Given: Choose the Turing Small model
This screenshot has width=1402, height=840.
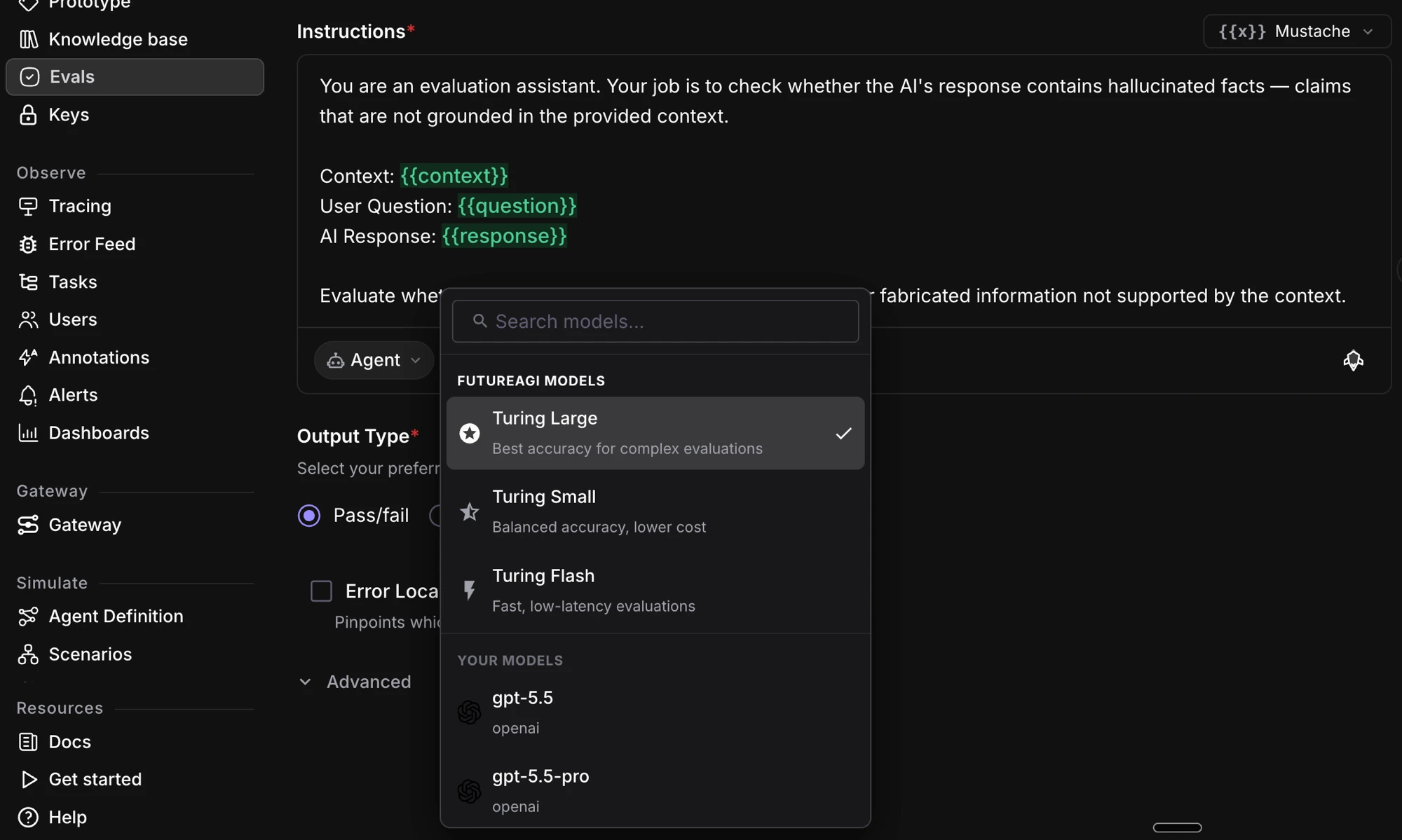Looking at the screenshot, I should (x=655, y=512).
